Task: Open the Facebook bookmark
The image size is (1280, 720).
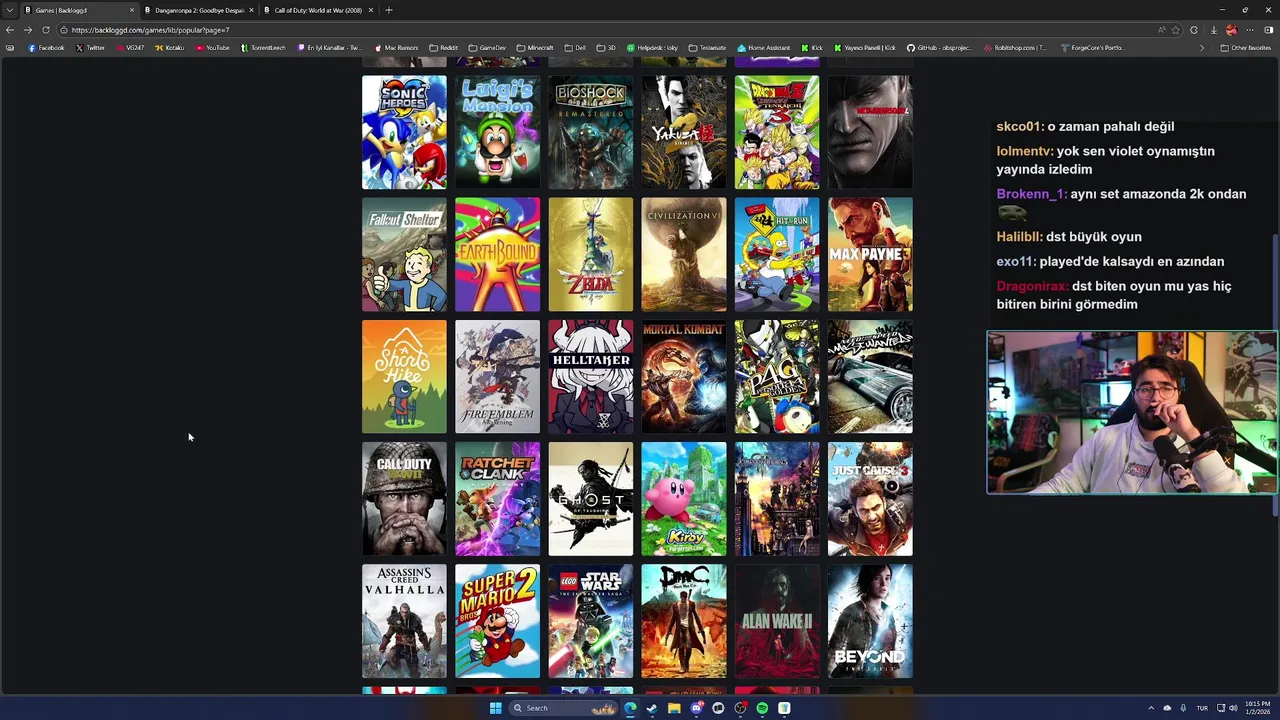Action: click(46, 48)
